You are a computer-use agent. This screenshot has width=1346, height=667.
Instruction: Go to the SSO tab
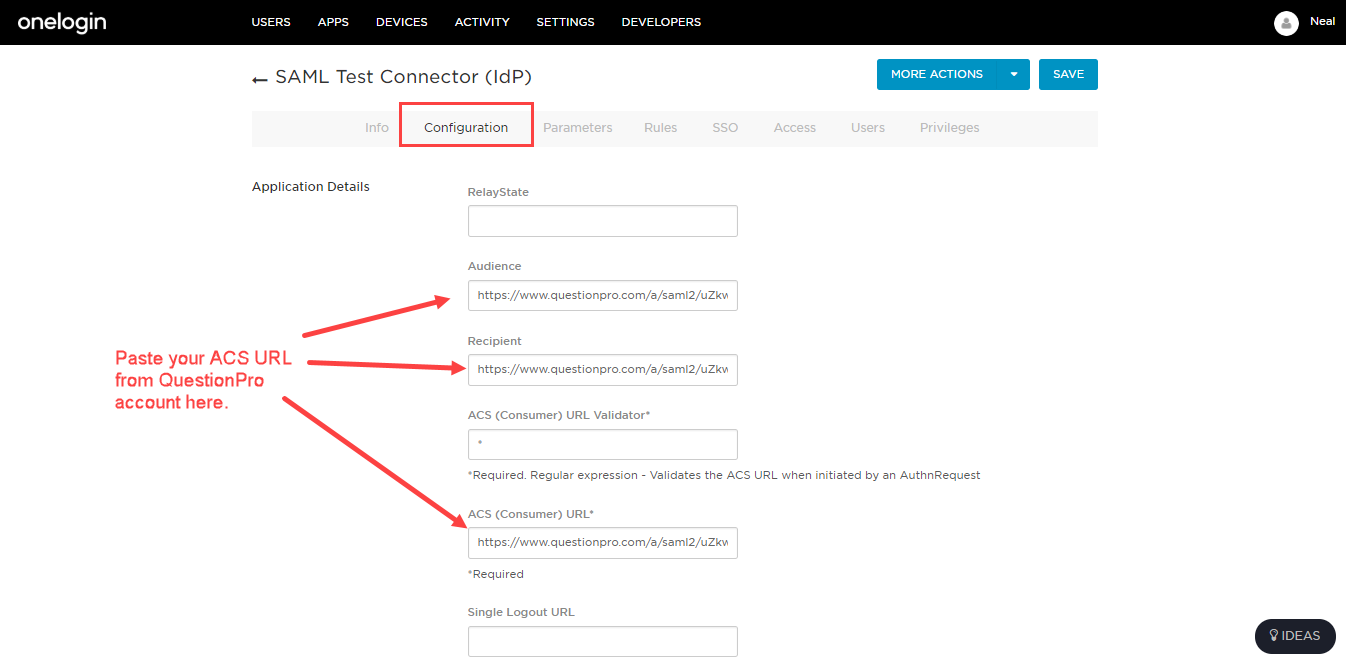[725, 128]
